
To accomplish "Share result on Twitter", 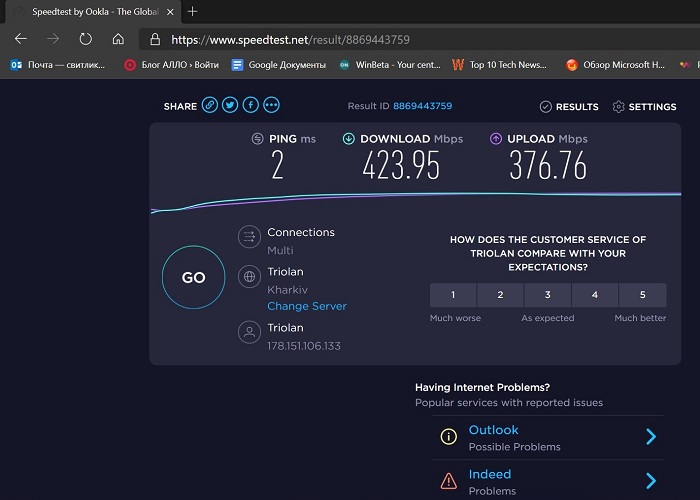I will [230, 105].
